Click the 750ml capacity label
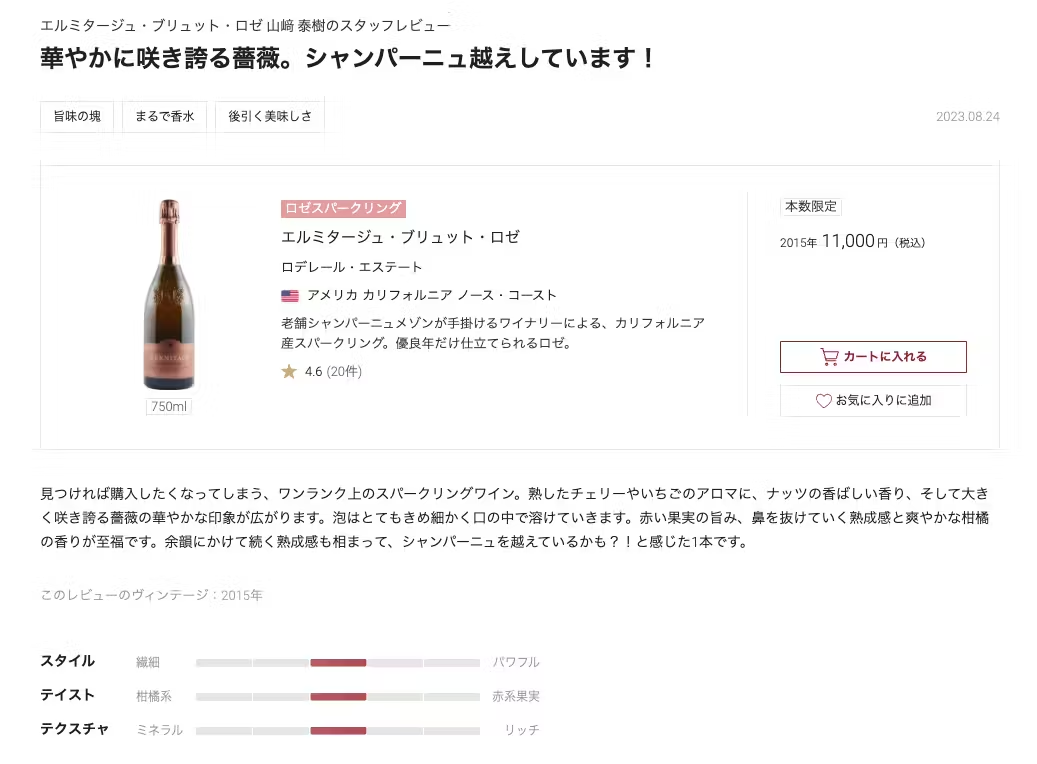 [x=168, y=406]
